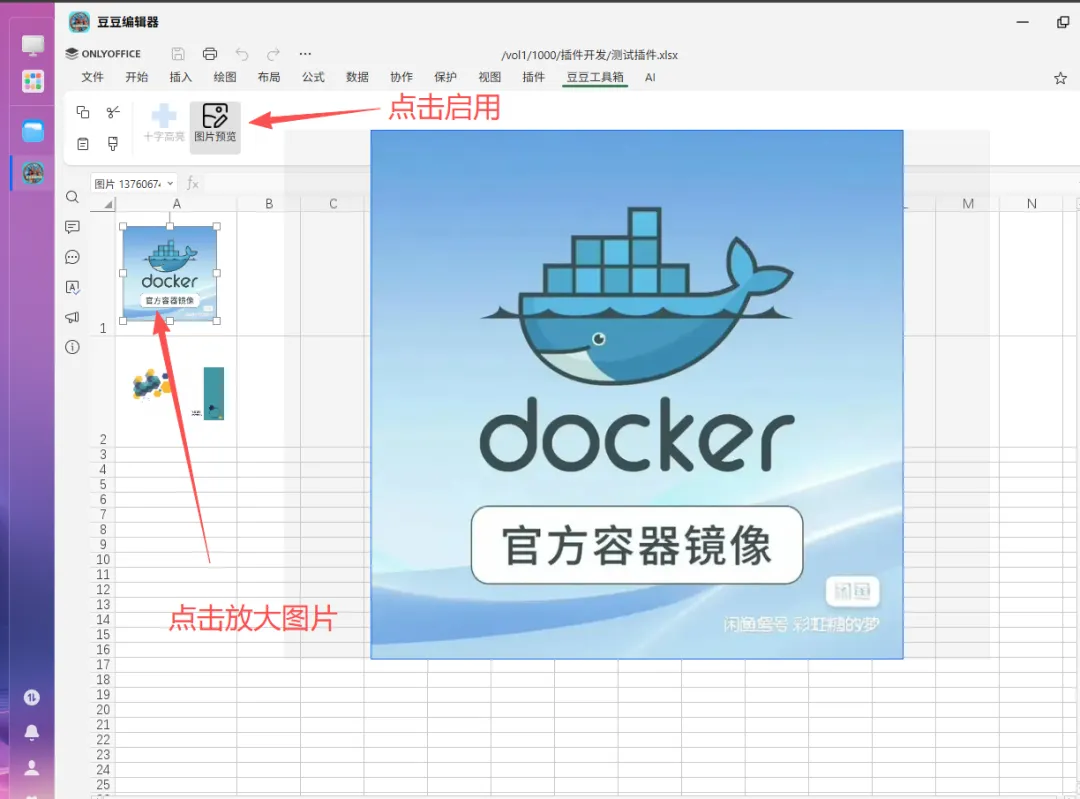Click the transfer arrows icon in the dock
The height and width of the screenshot is (799, 1080).
[32, 698]
